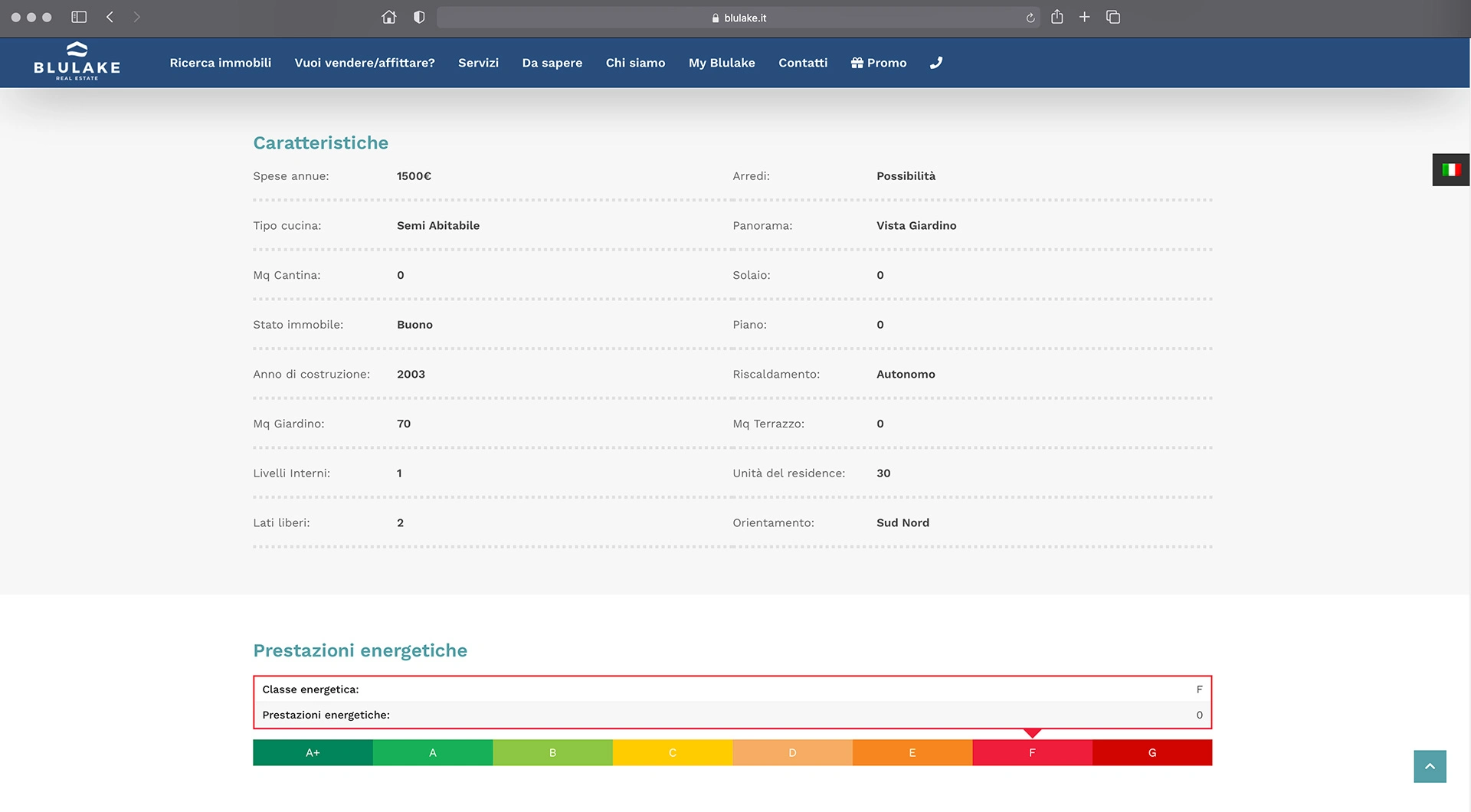Screen dimensions: 1471x812
Task: Click the Prestazioni energetiche heading
Action: tap(360, 650)
